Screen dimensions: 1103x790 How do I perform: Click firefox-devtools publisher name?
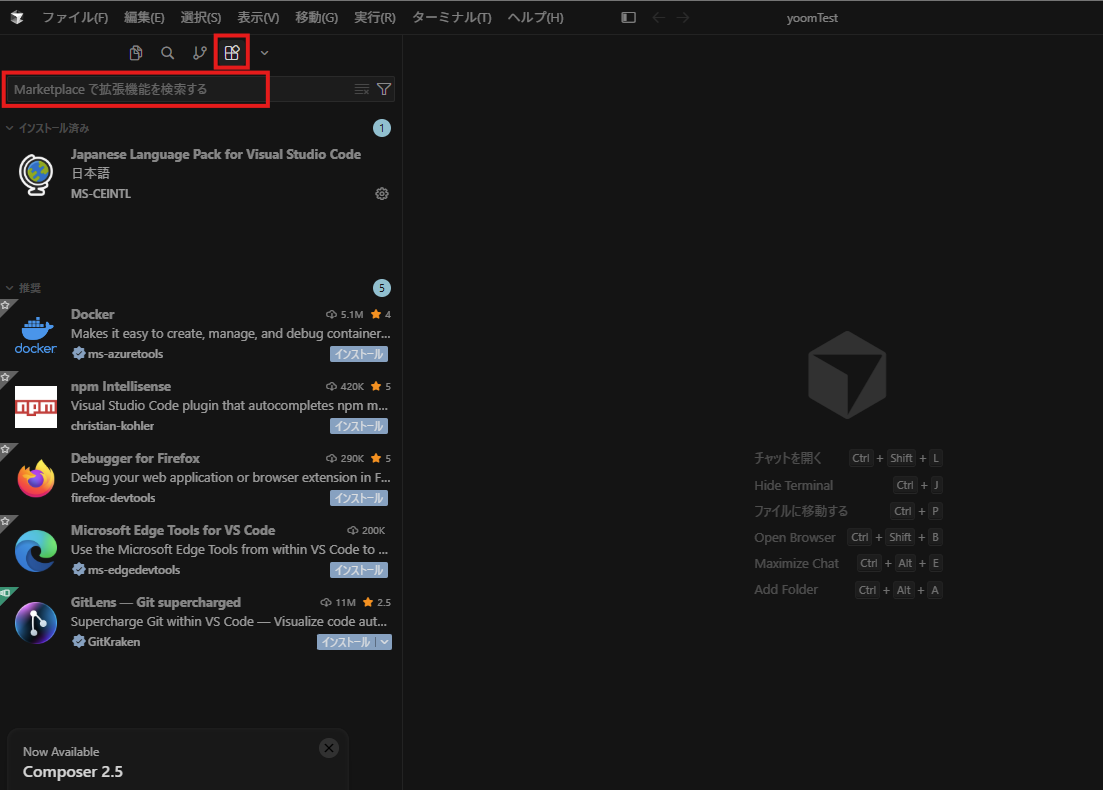point(113,498)
